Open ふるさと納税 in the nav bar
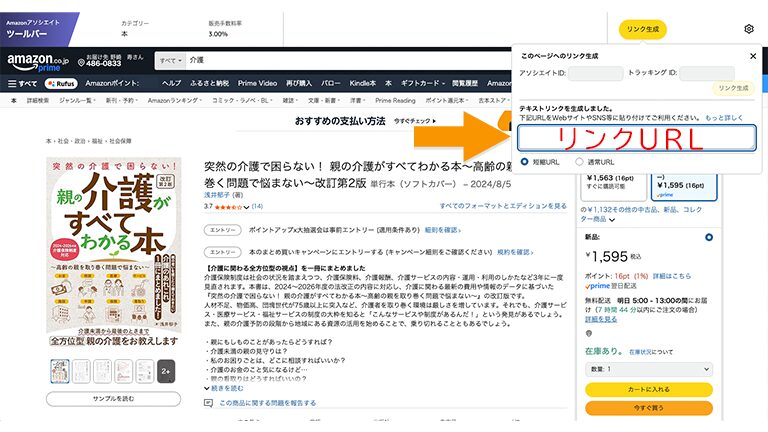Screen dimensions: 768x432 coord(209,83)
